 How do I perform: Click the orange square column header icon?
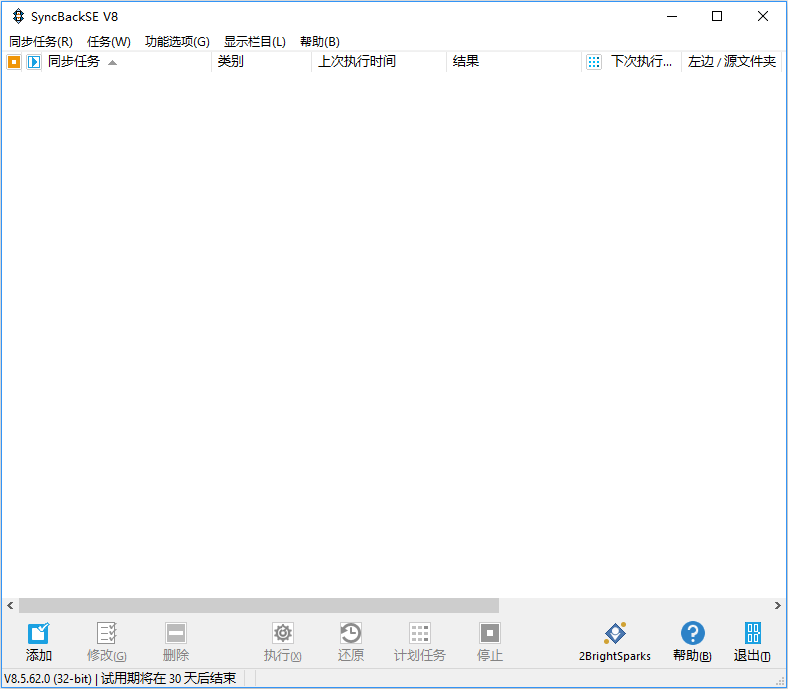[x=14, y=62]
